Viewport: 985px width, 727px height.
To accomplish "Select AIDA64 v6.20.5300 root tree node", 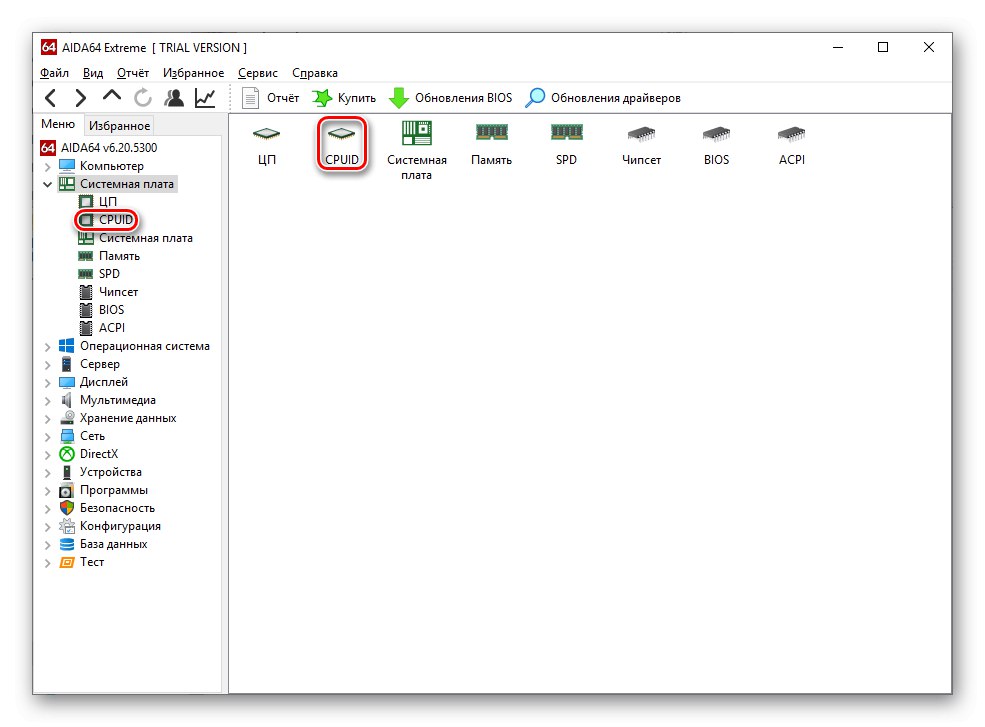I will 99,148.
